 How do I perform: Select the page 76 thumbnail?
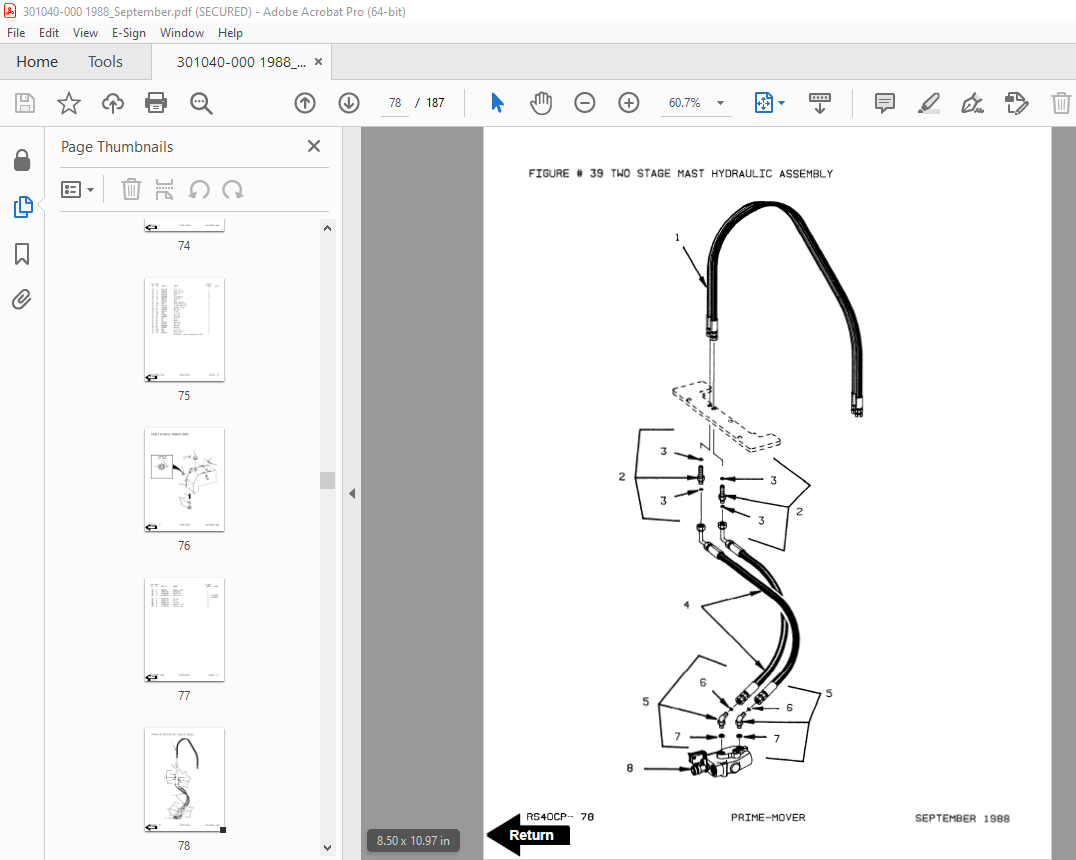pyautogui.click(x=184, y=479)
